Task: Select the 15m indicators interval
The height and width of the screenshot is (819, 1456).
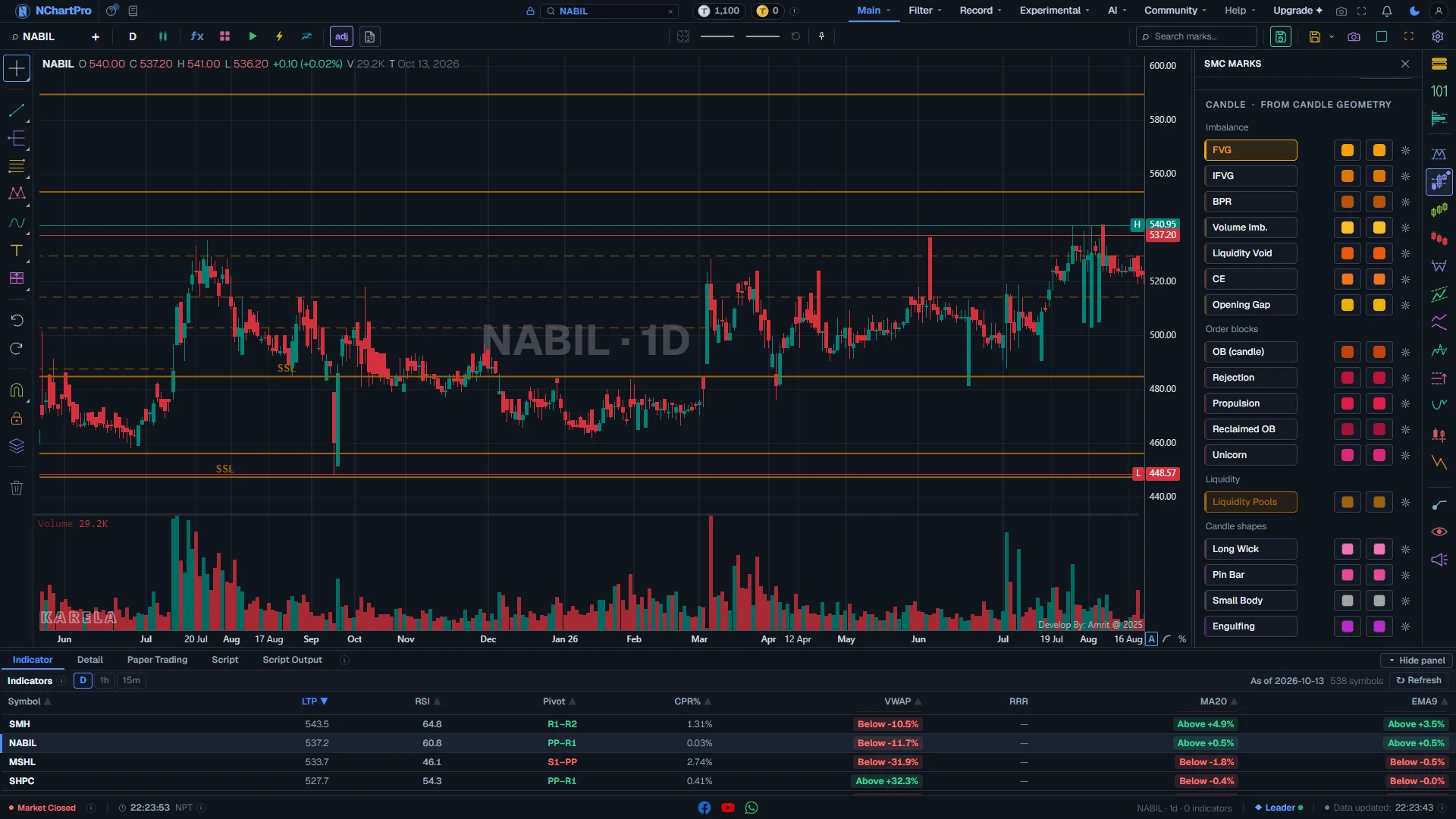Action: click(131, 680)
